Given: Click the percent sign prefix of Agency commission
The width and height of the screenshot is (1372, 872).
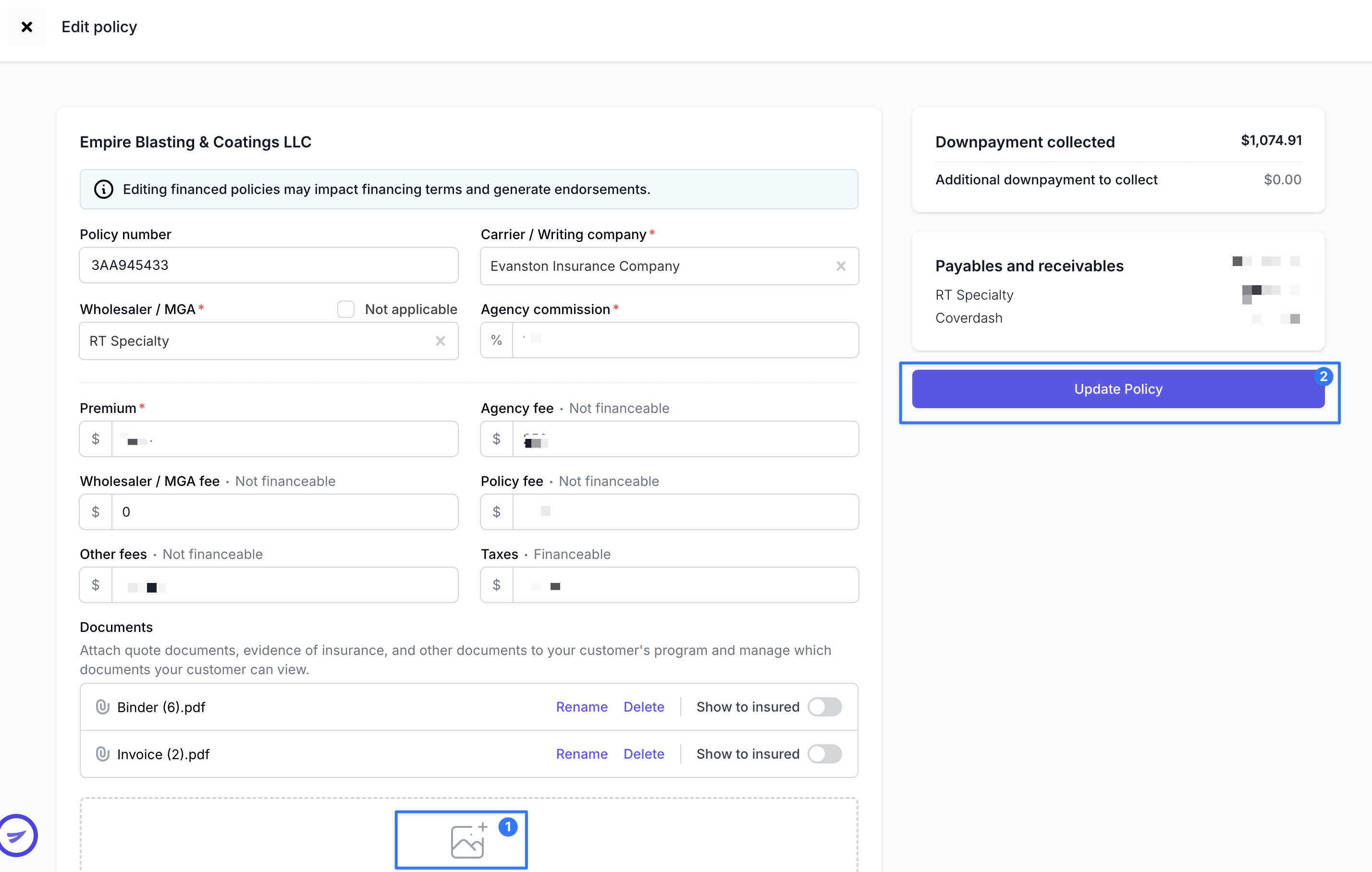Looking at the screenshot, I should pos(496,340).
